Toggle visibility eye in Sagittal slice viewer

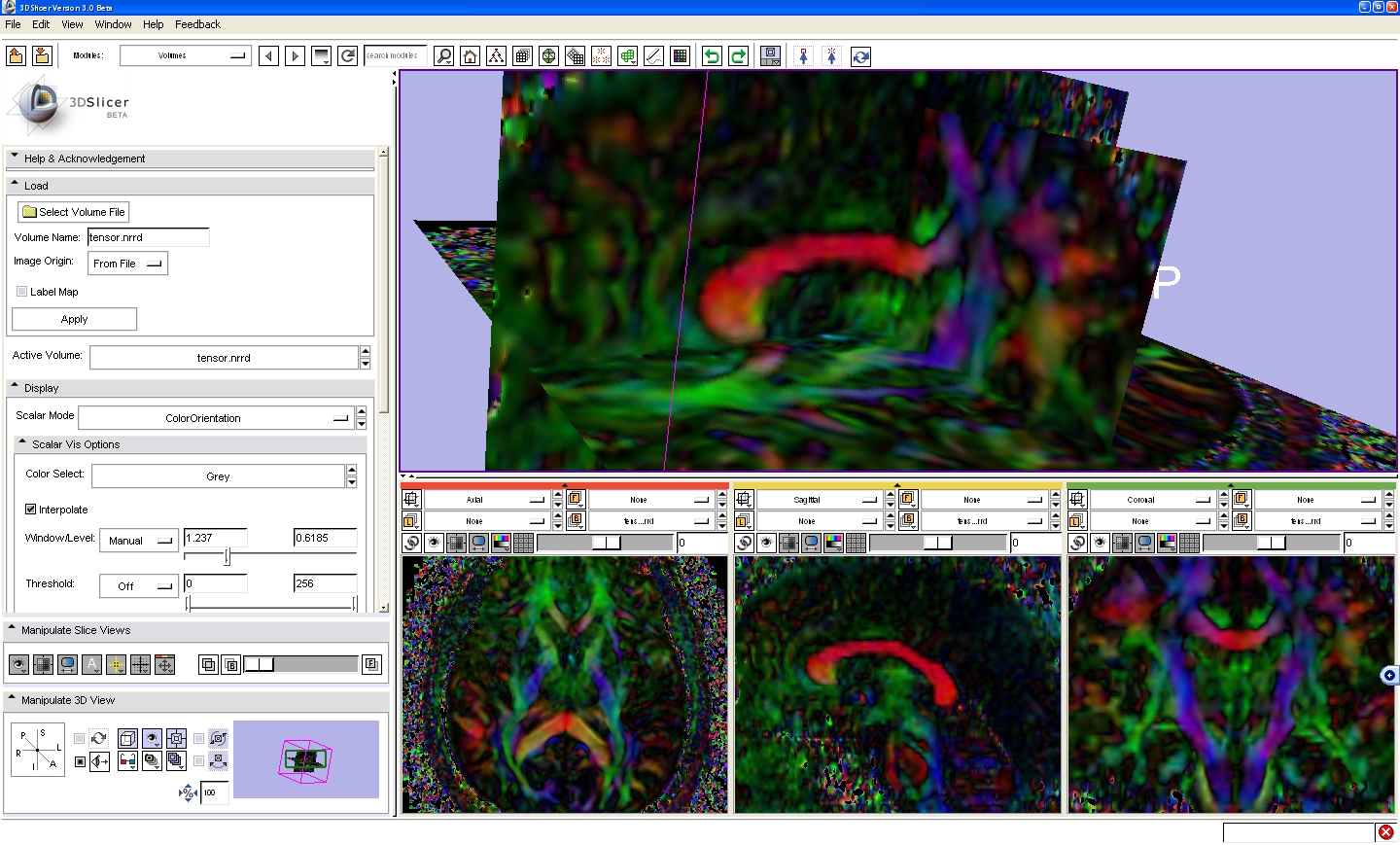tap(766, 543)
